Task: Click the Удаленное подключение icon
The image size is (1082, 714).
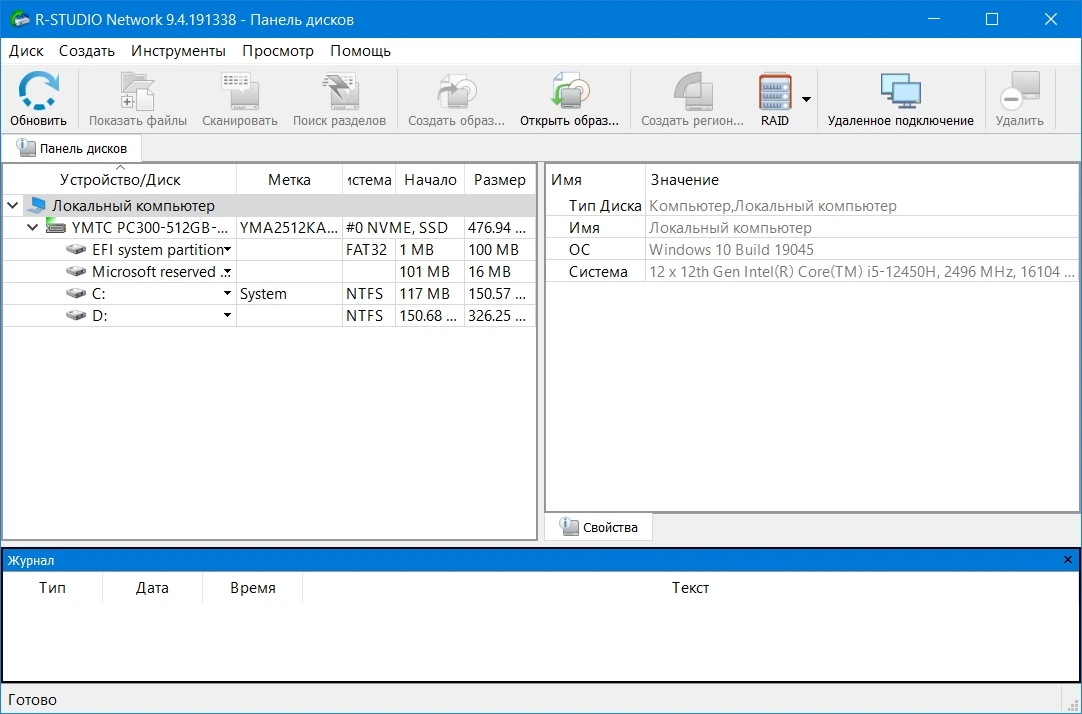Action: click(x=901, y=90)
